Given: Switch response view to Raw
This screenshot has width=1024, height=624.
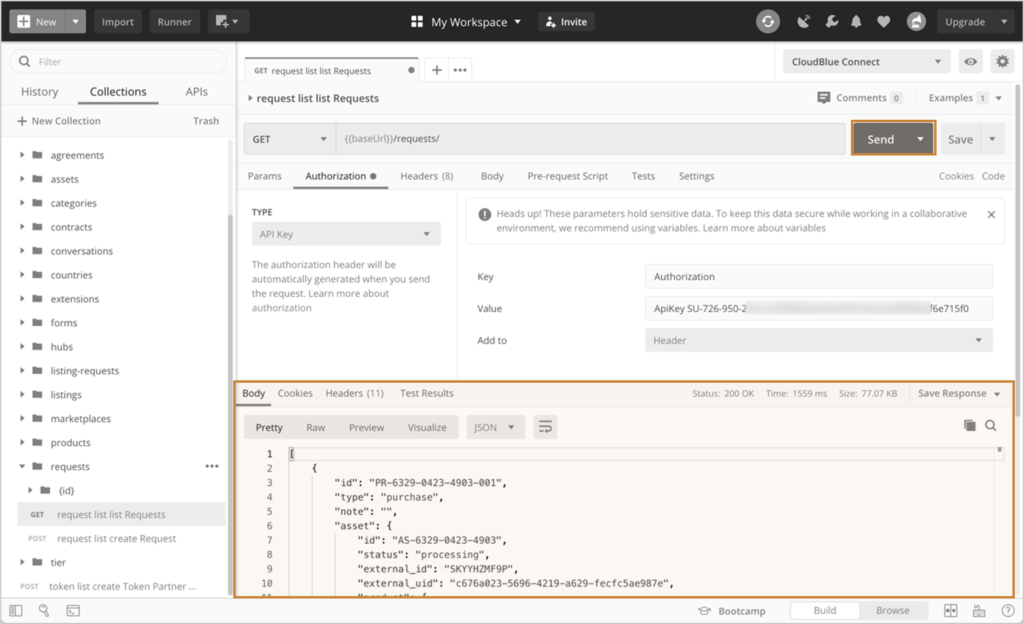Looking at the screenshot, I should point(315,428).
